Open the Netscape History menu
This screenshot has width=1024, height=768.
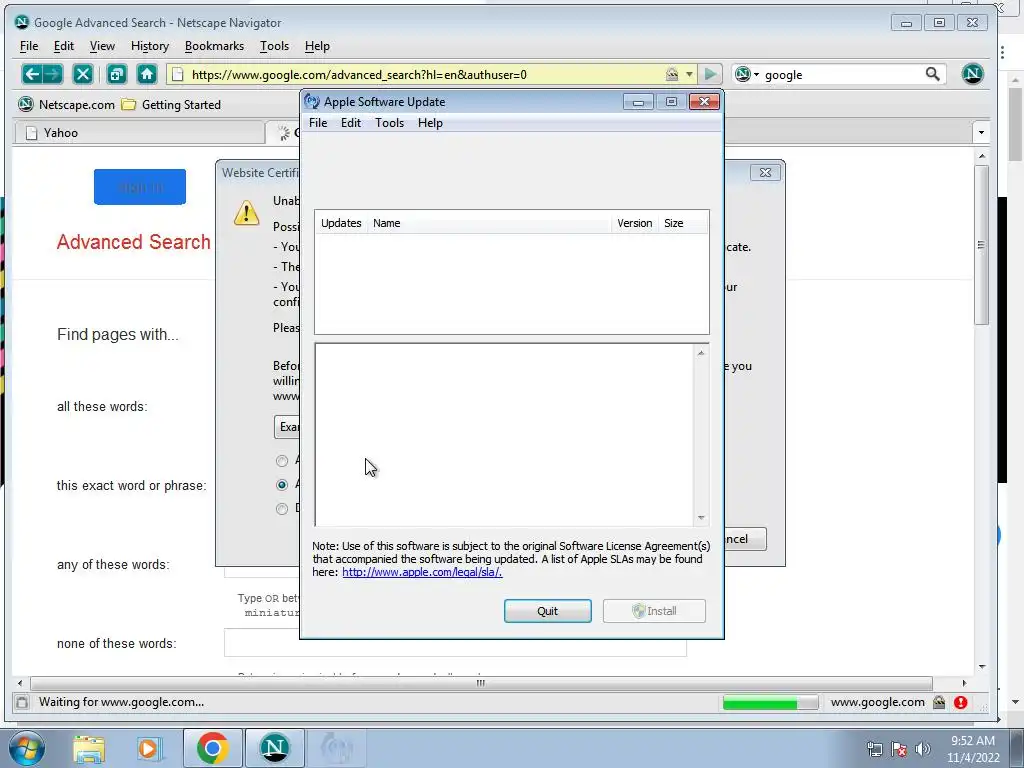(150, 46)
